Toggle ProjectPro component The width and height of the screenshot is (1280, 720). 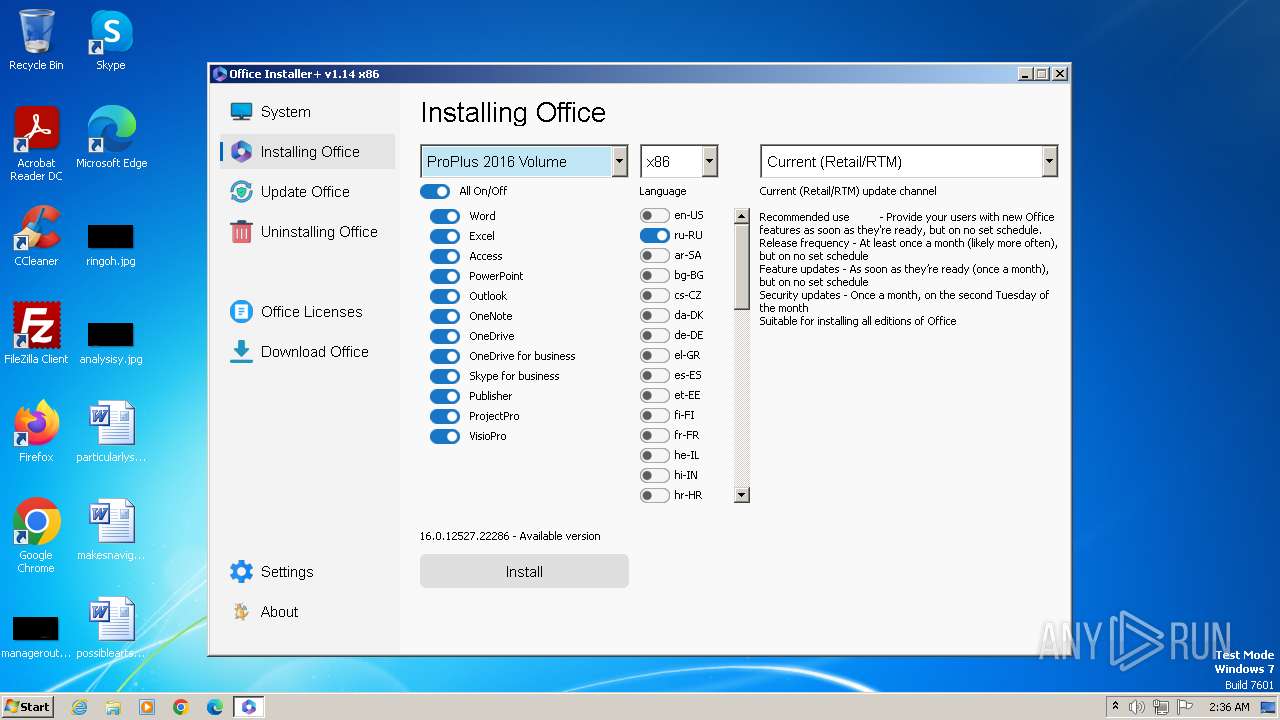[445, 416]
